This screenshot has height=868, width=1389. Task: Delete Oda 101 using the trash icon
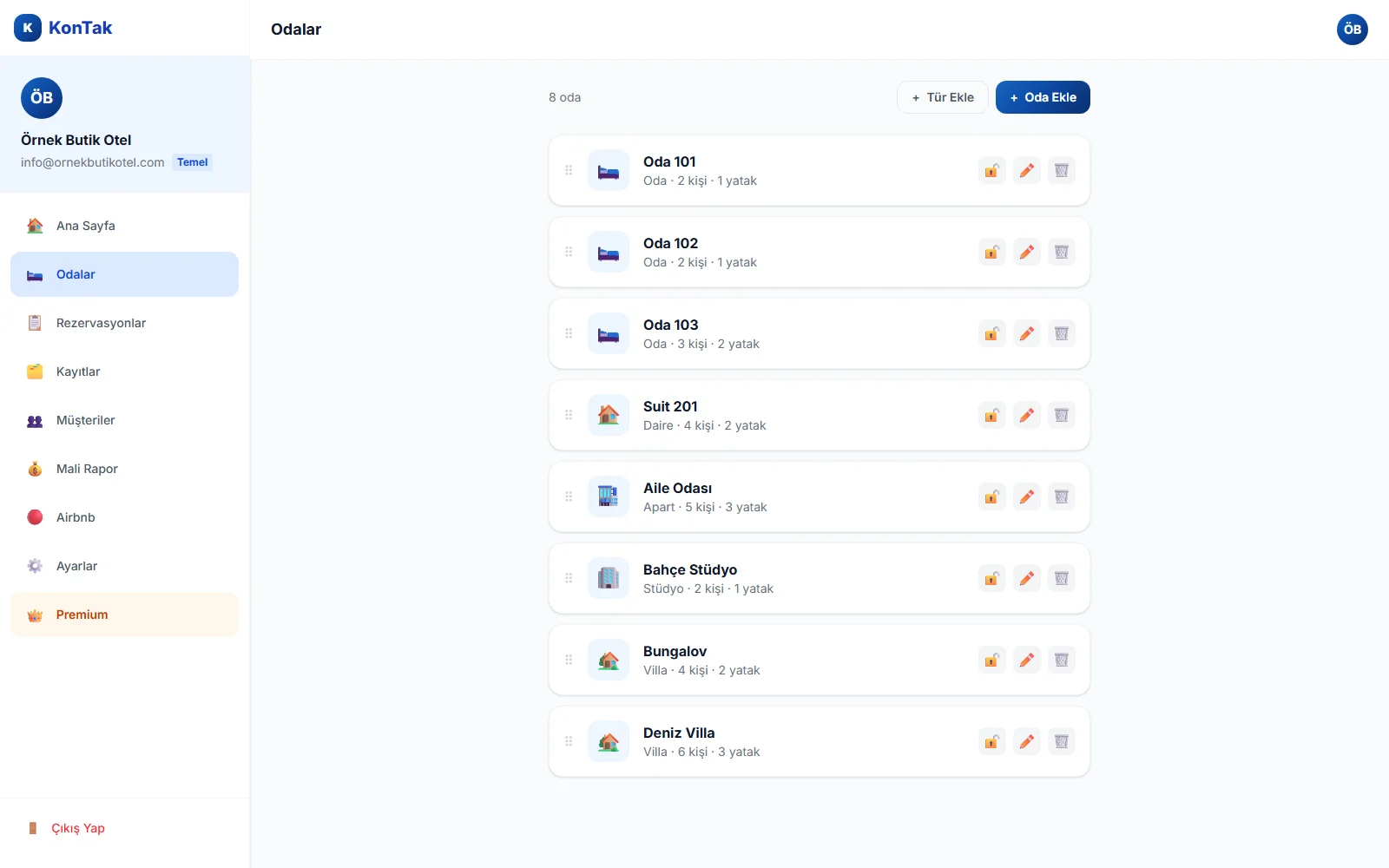click(1062, 170)
